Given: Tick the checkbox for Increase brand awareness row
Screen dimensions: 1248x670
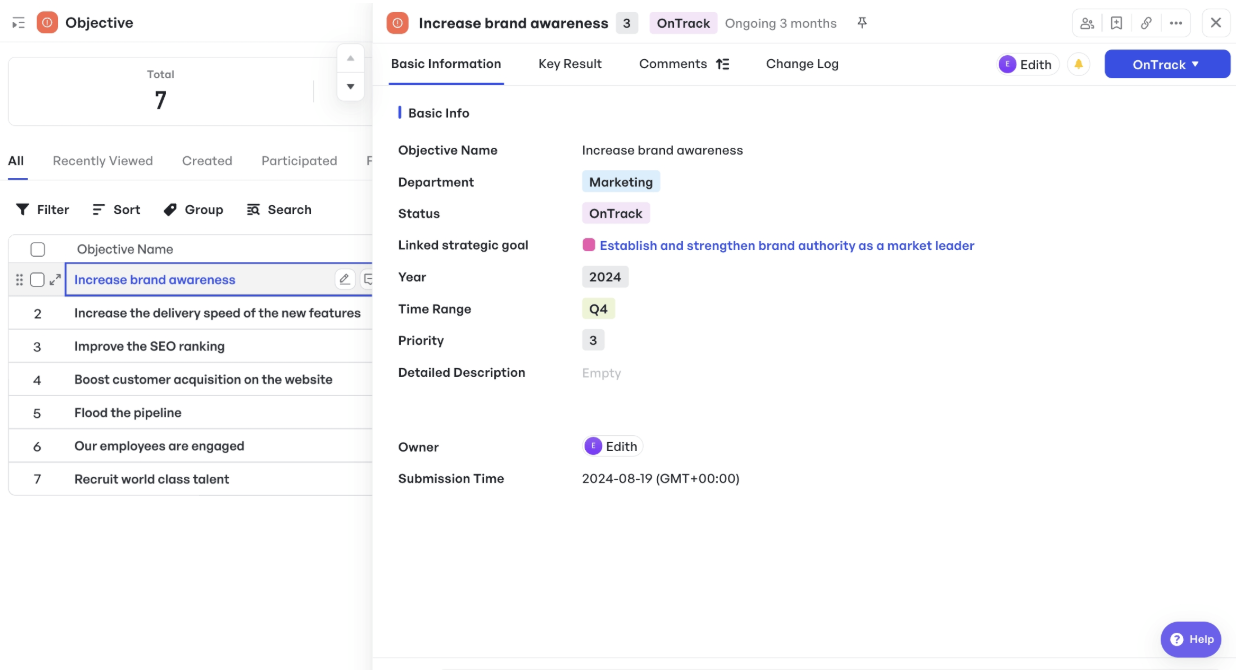Looking at the screenshot, I should 37,280.
